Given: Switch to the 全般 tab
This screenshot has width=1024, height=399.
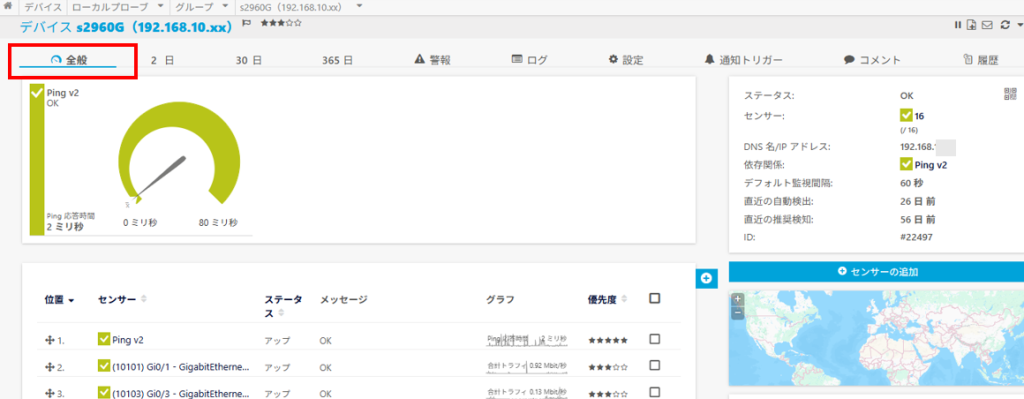Looking at the screenshot, I should pos(69,60).
